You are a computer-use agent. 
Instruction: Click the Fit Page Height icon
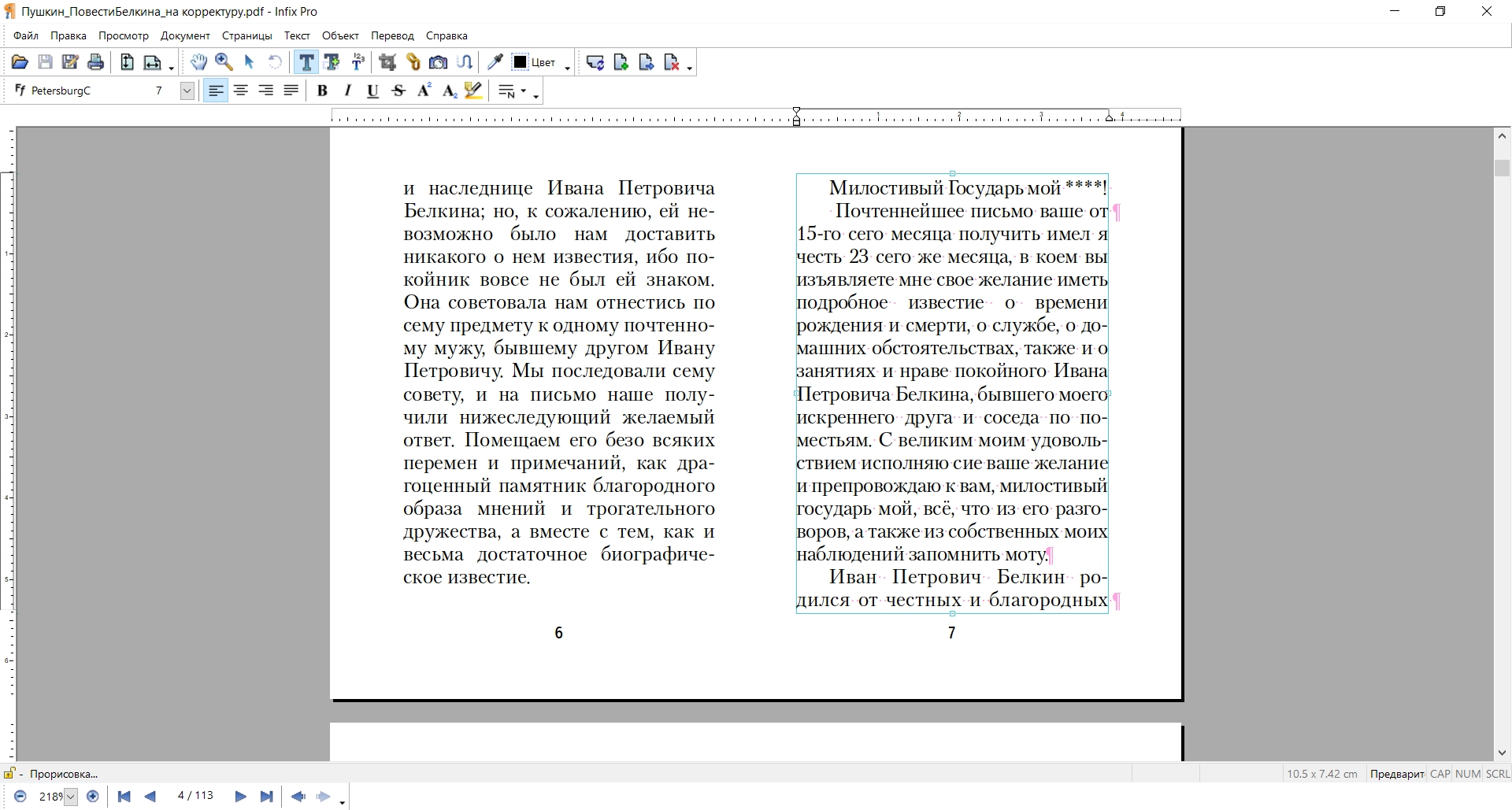point(127,62)
